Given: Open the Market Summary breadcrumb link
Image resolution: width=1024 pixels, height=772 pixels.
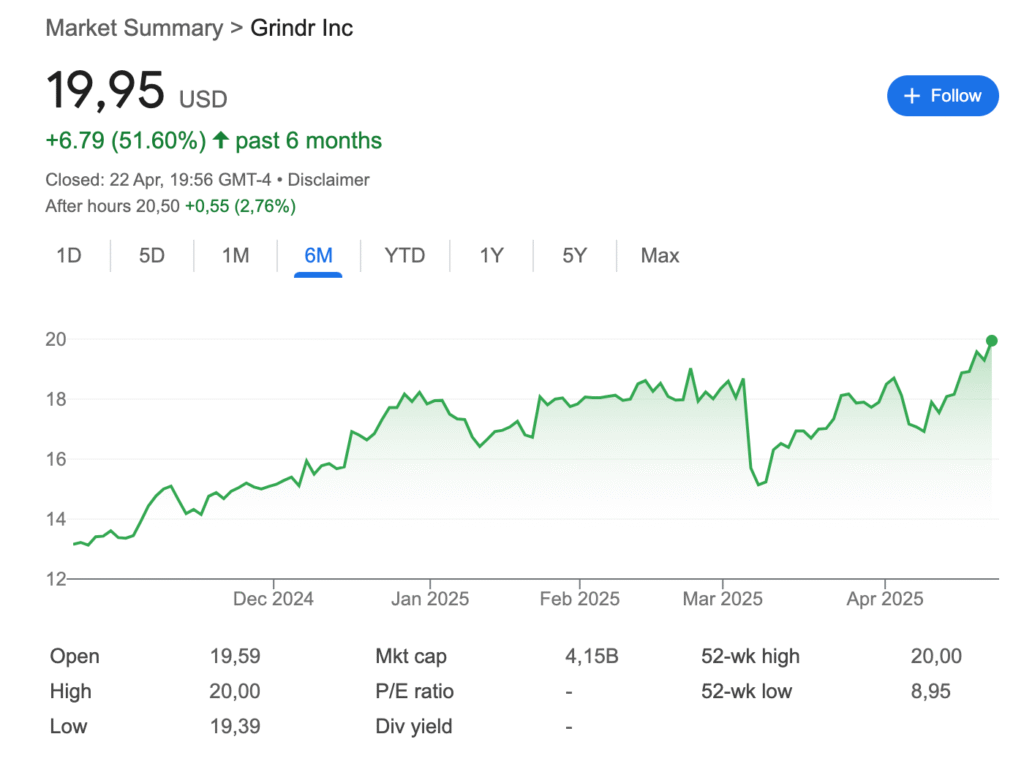Looking at the screenshot, I should click(135, 28).
